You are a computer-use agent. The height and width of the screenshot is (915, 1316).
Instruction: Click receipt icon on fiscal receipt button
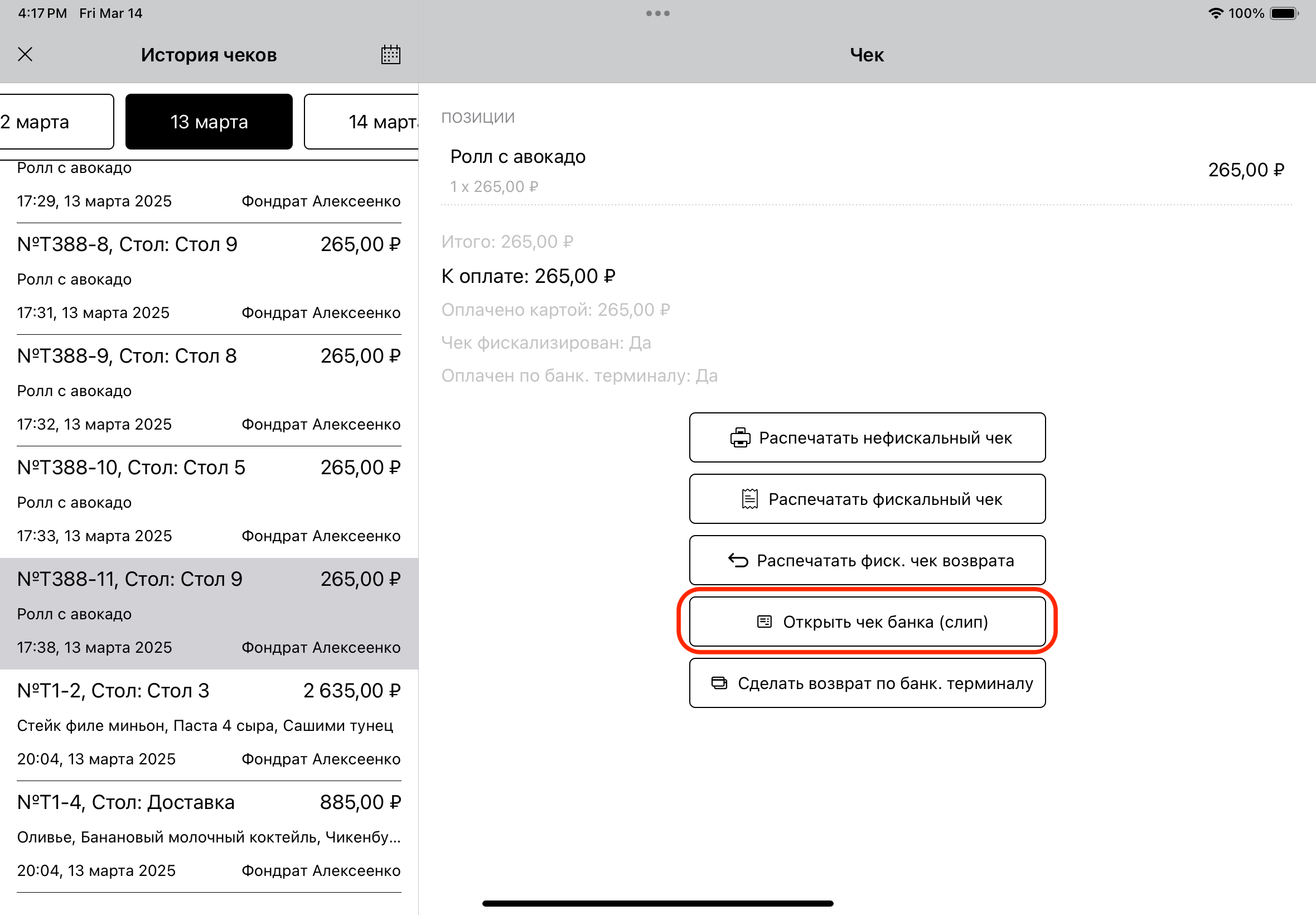tap(749, 499)
